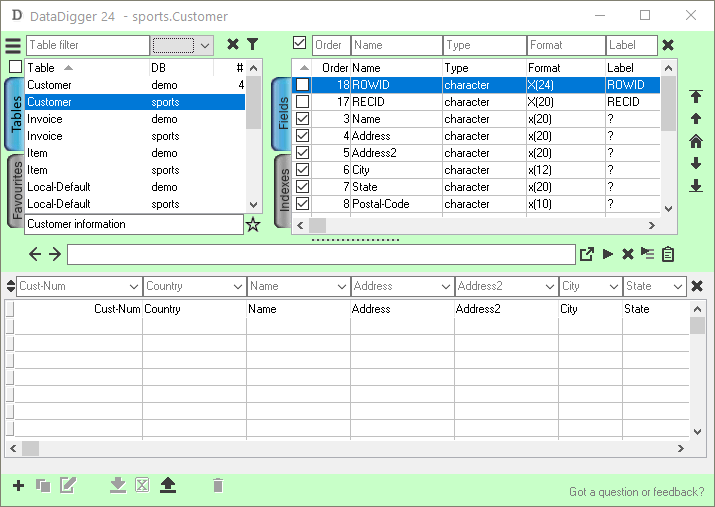Open the clipboard icon beside the query box
Viewport: 715px width, 507px height.
(668, 255)
